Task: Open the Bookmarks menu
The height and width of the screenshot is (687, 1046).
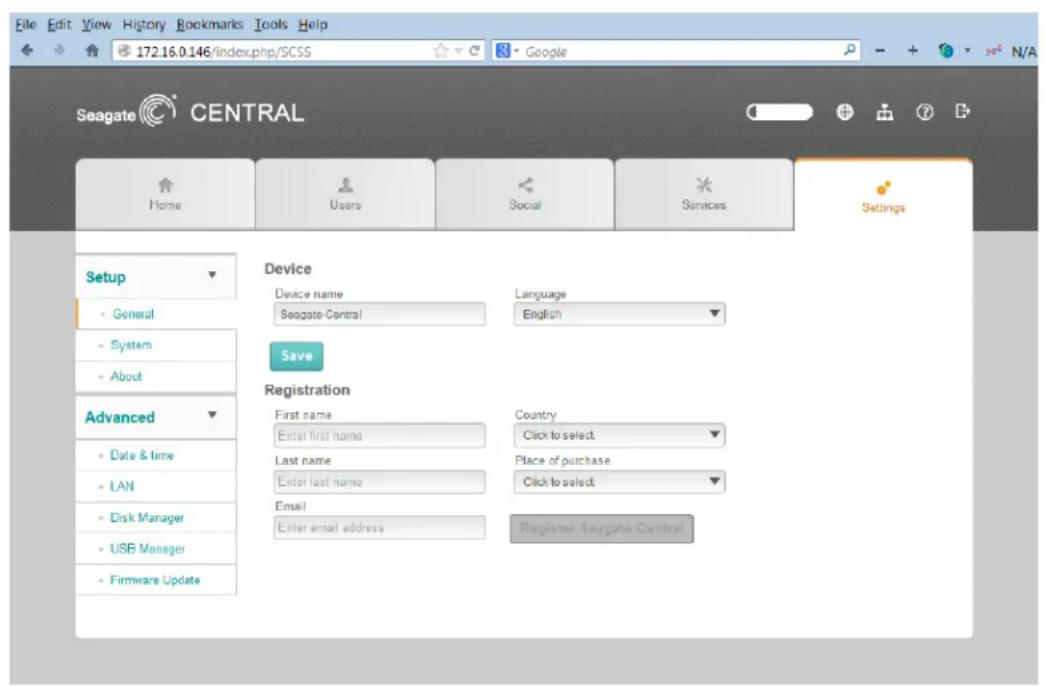Action: tap(209, 25)
